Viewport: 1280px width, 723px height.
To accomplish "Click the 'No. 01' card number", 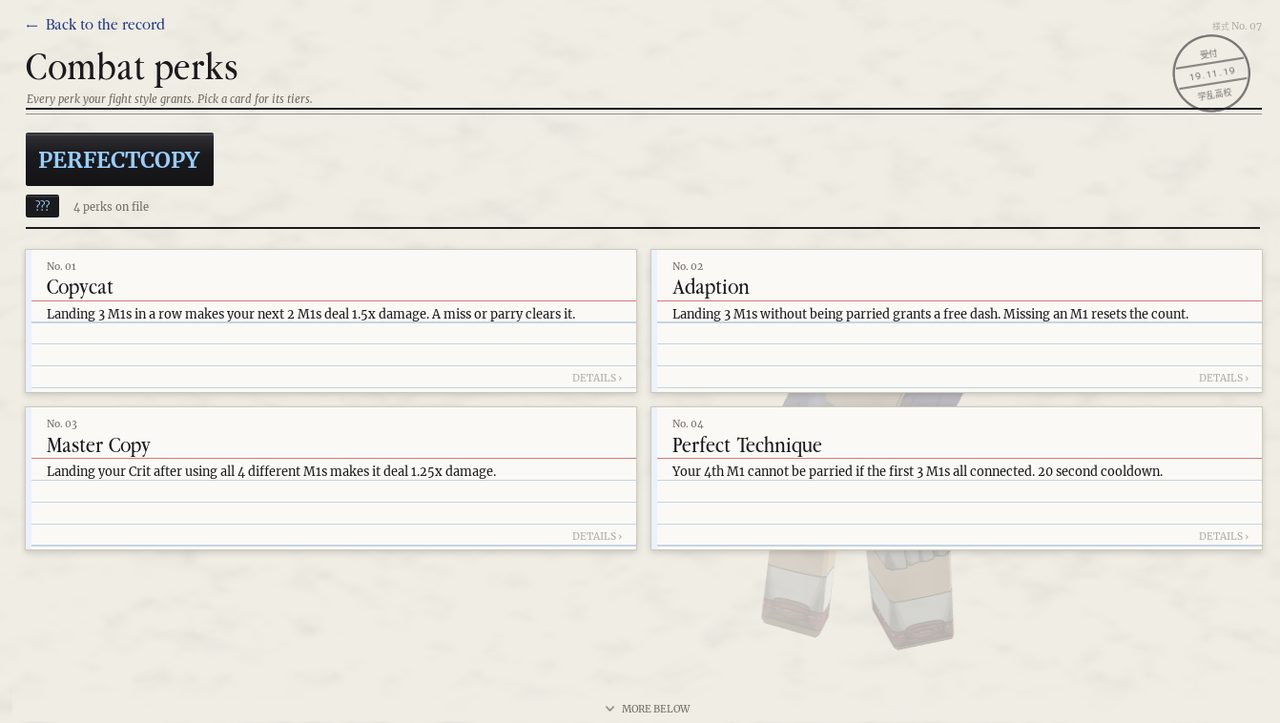I will pyautogui.click(x=61, y=266).
